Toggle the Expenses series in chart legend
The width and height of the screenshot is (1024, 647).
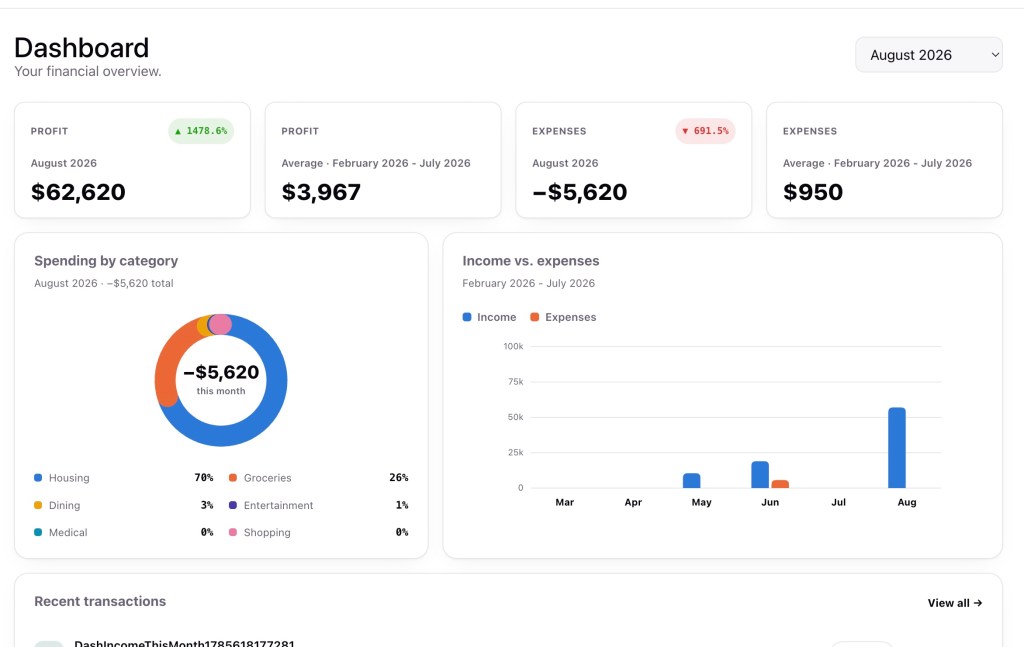563,317
